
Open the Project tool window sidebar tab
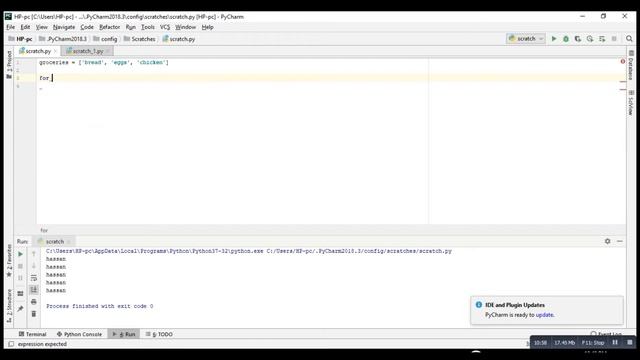coord(9,64)
